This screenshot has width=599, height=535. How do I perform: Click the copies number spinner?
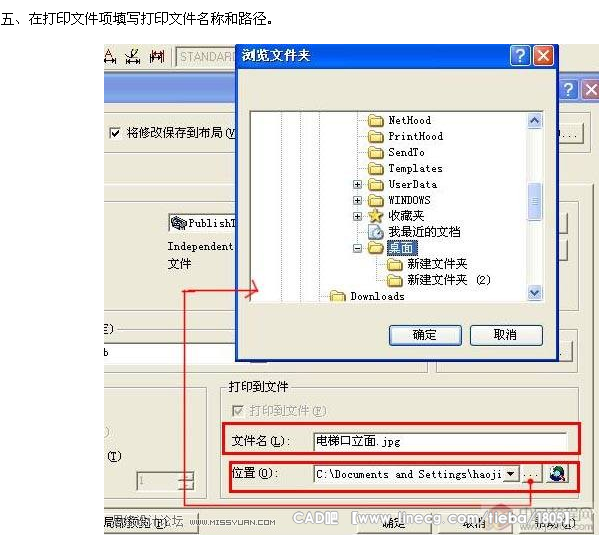tap(186, 481)
